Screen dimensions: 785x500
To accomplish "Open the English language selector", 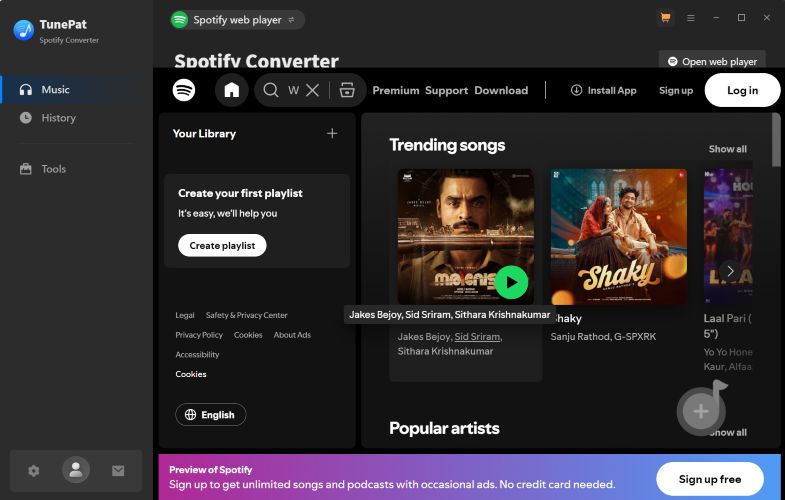I will pyautogui.click(x=210, y=414).
